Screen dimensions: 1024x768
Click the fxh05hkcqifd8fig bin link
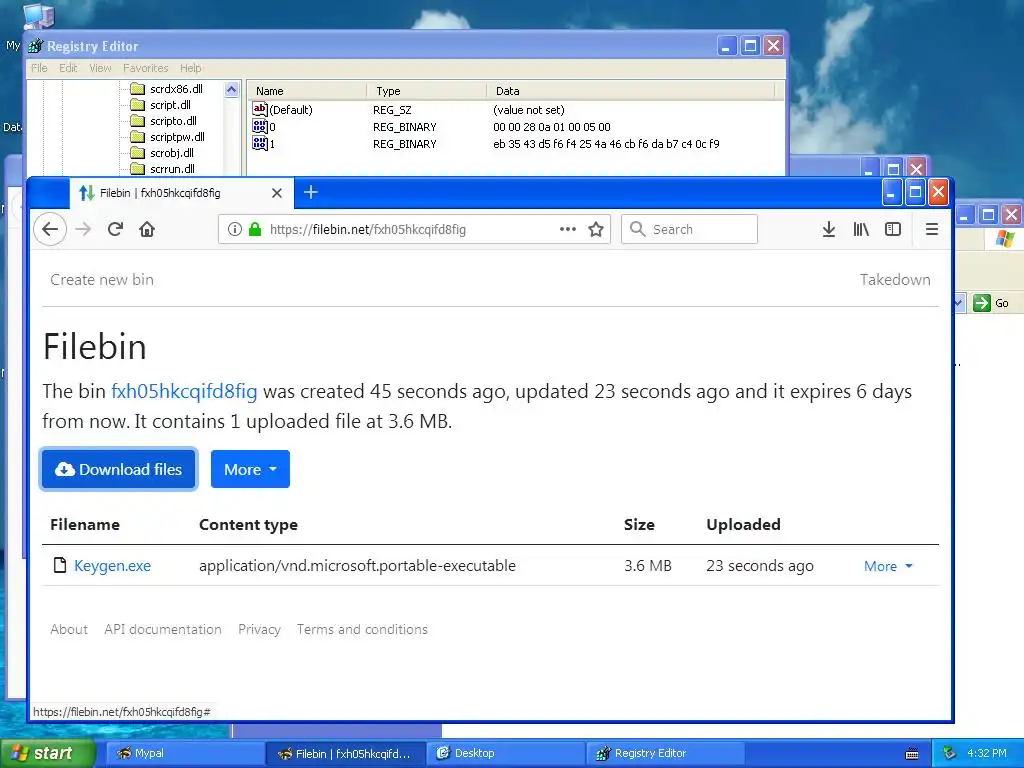tap(184, 391)
